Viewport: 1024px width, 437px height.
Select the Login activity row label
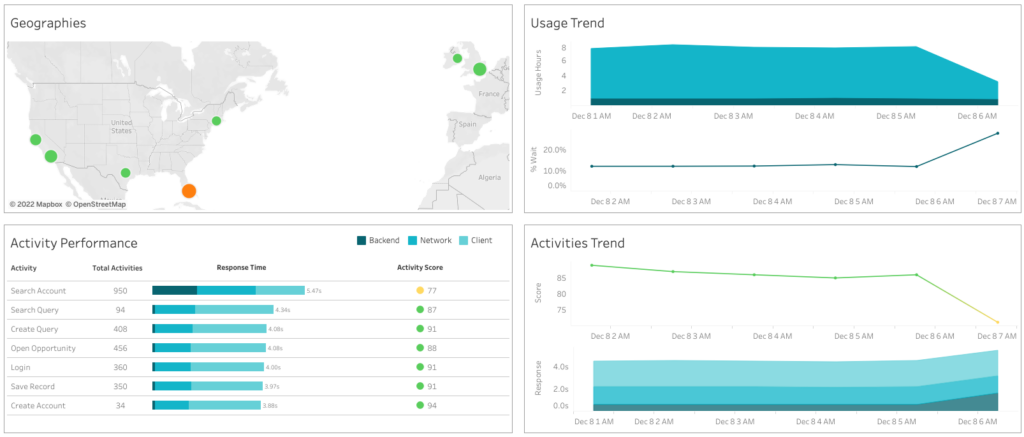coord(20,368)
